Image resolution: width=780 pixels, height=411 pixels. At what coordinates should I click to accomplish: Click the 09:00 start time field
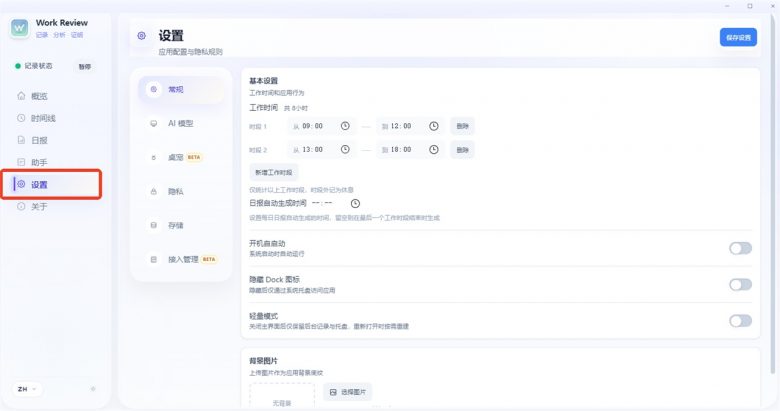point(322,126)
